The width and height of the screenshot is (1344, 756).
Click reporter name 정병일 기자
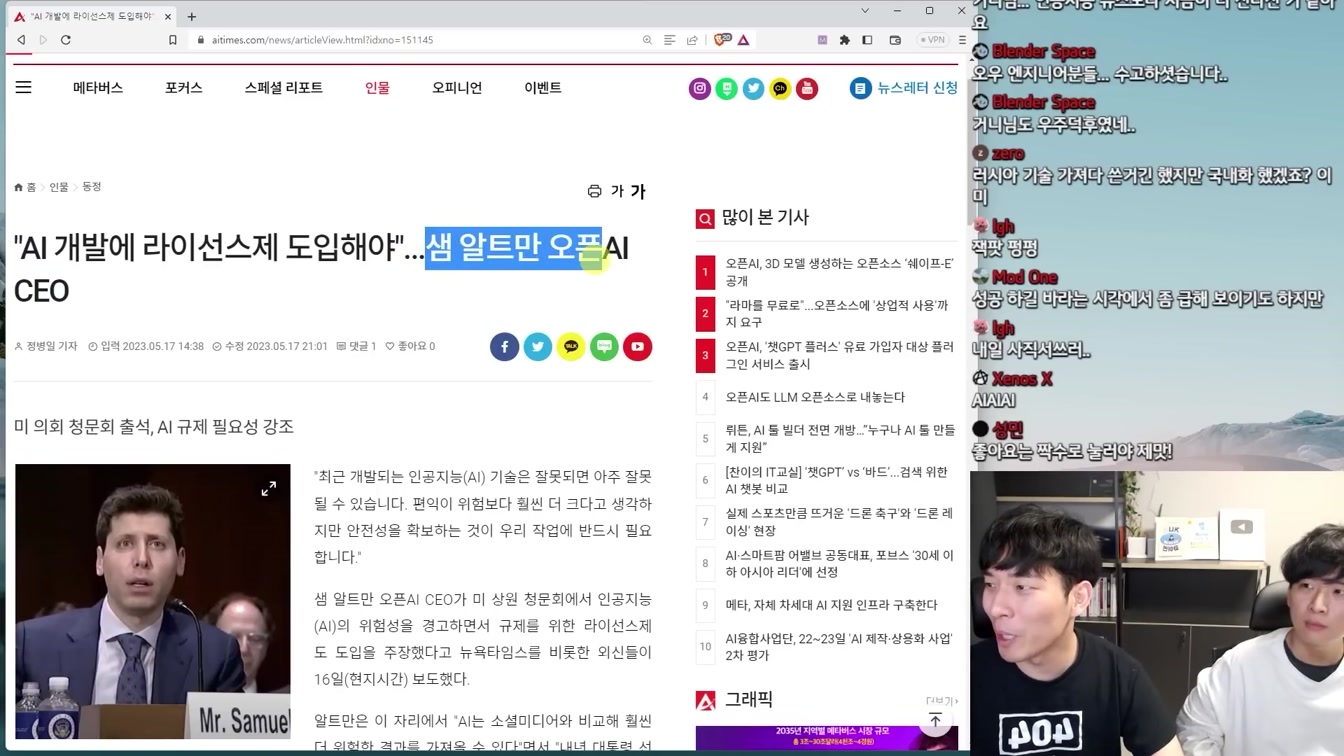(x=46, y=346)
